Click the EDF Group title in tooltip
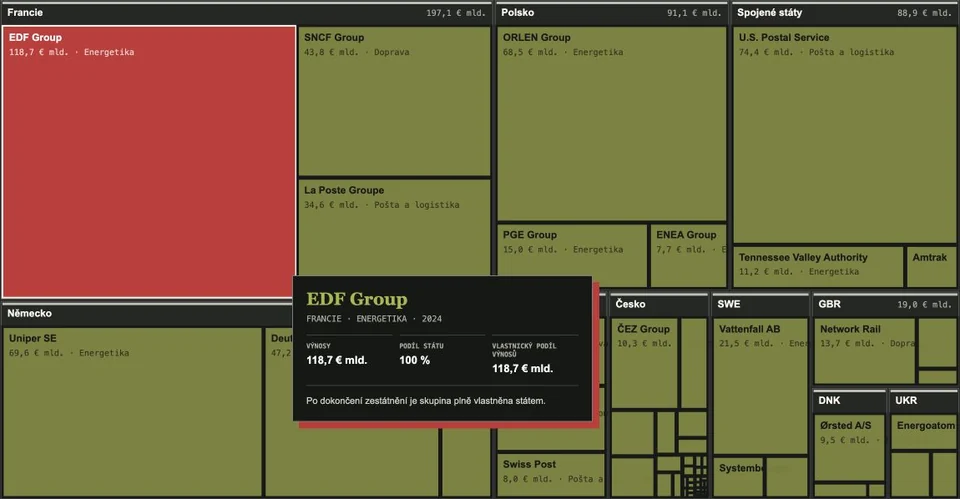 [356, 299]
